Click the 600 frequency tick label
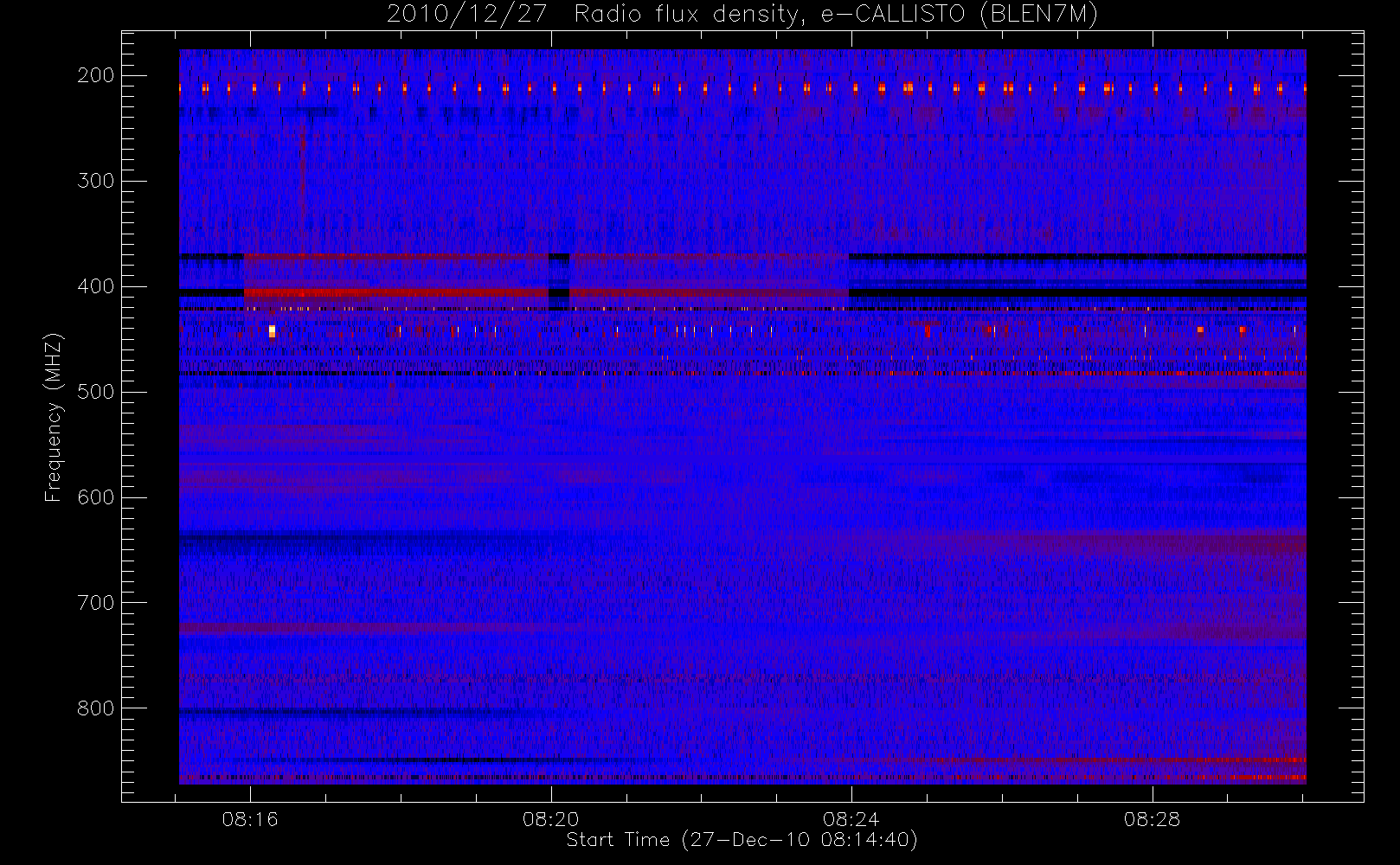This screenshot has width=1400, height=865. 95,497
